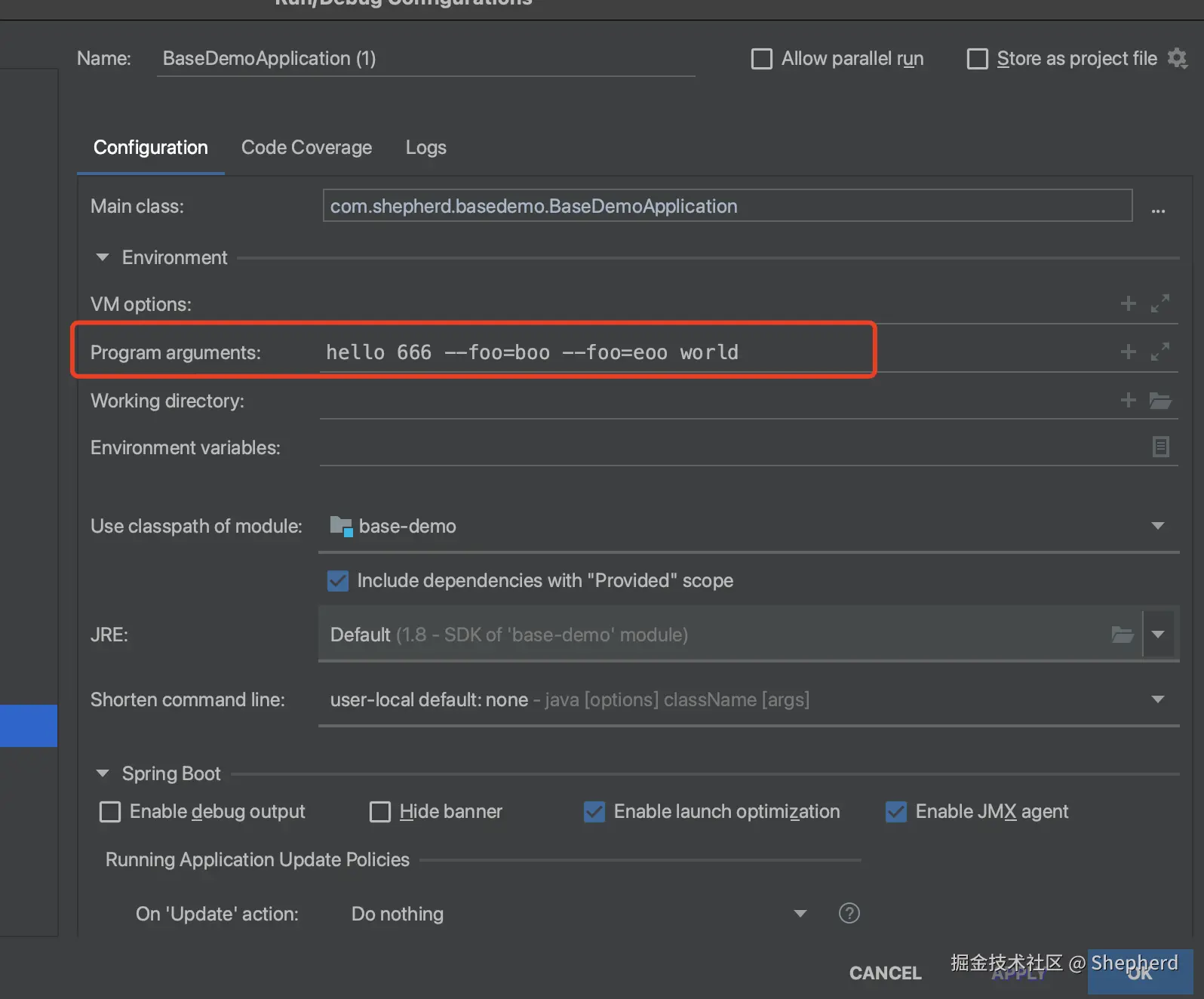1204x999 pixels.
Task: Open the classpath module dropdown
Action: (1157, 526)
